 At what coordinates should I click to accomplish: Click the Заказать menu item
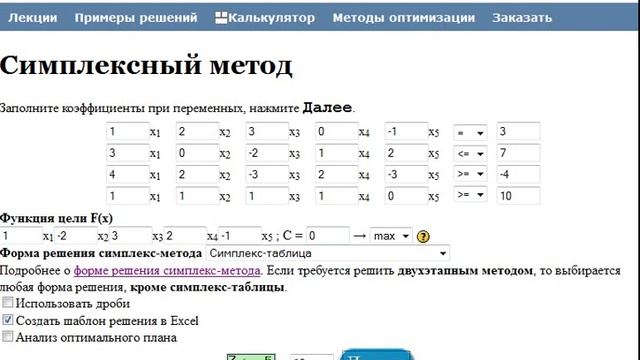click(522, 18)
